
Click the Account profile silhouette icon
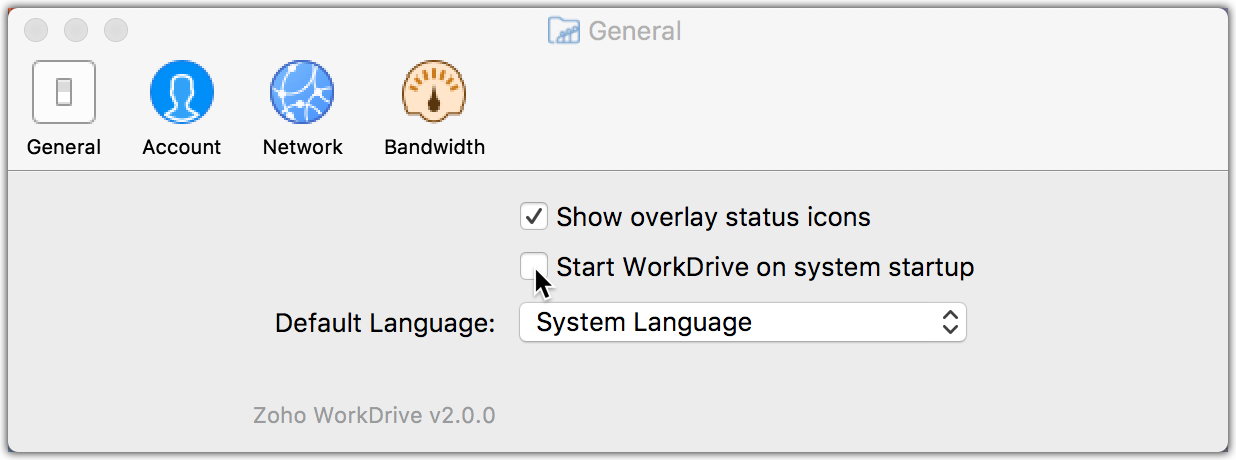(181, 92)
